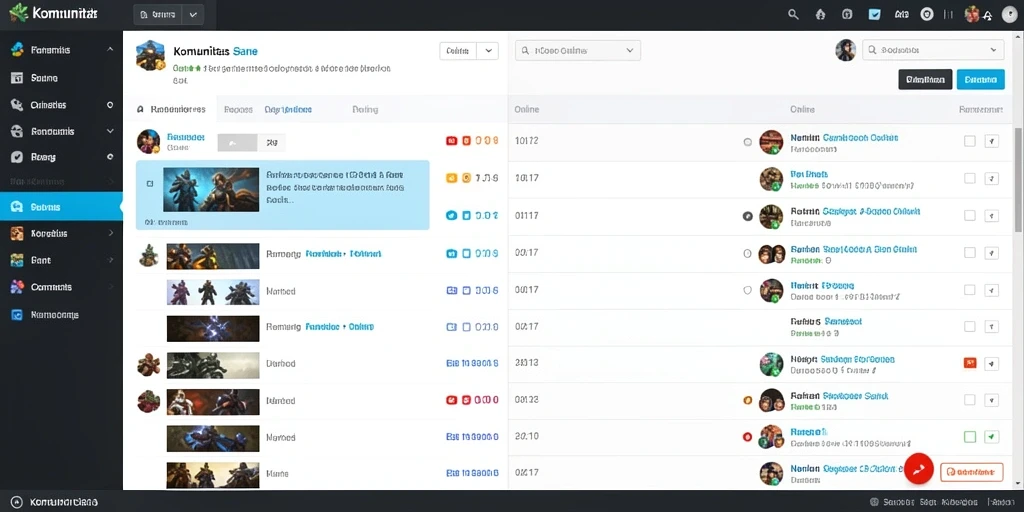This screenshot has width=1024, height=512.
Task: Select the dark filled radio in the 01117 row
Action: point(748,216)
